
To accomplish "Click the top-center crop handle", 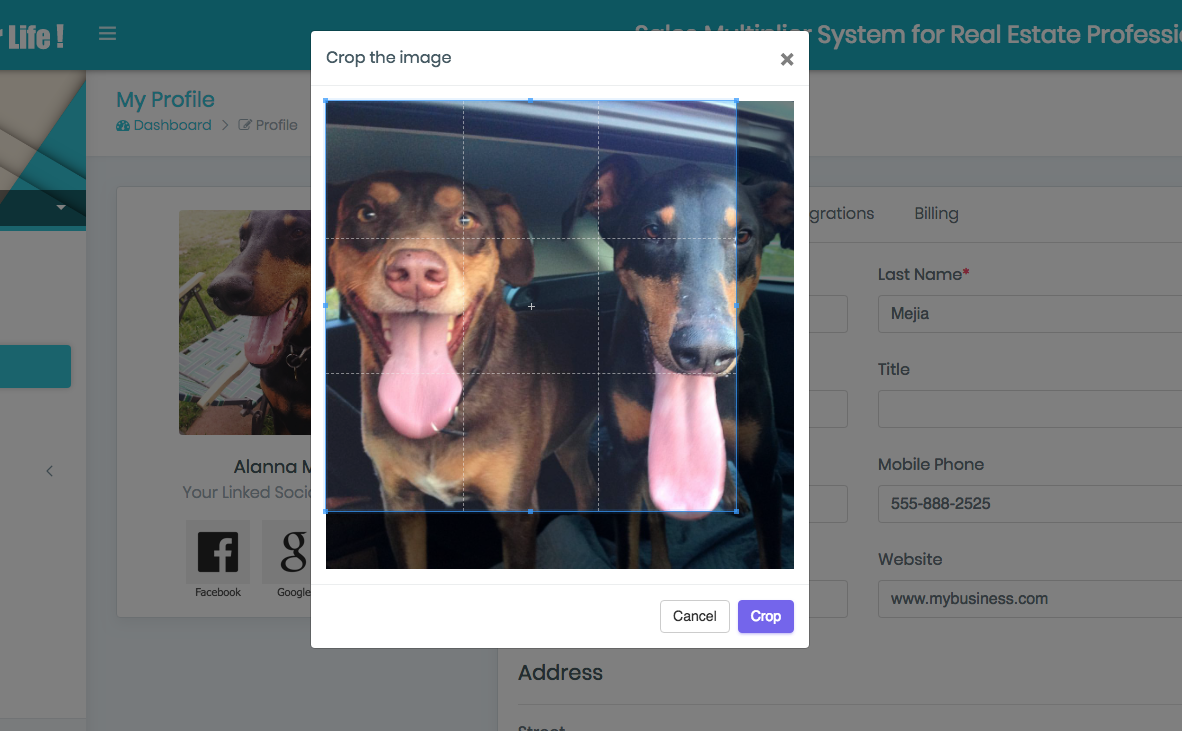I will point(530,101).
